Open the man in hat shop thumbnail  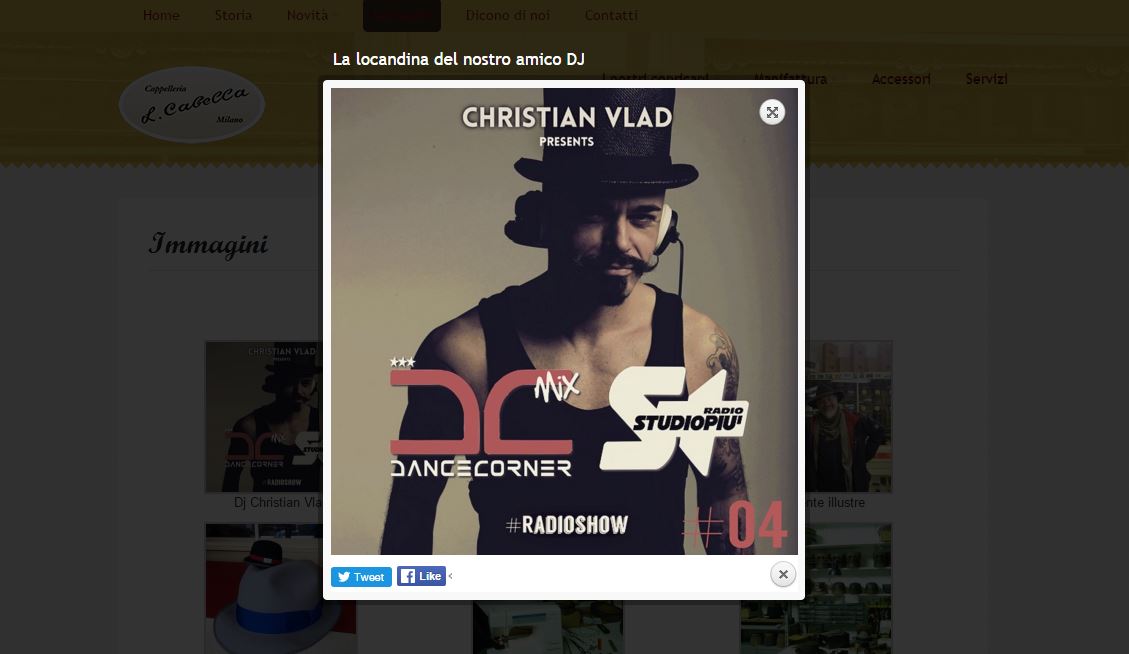click(849, 417)
